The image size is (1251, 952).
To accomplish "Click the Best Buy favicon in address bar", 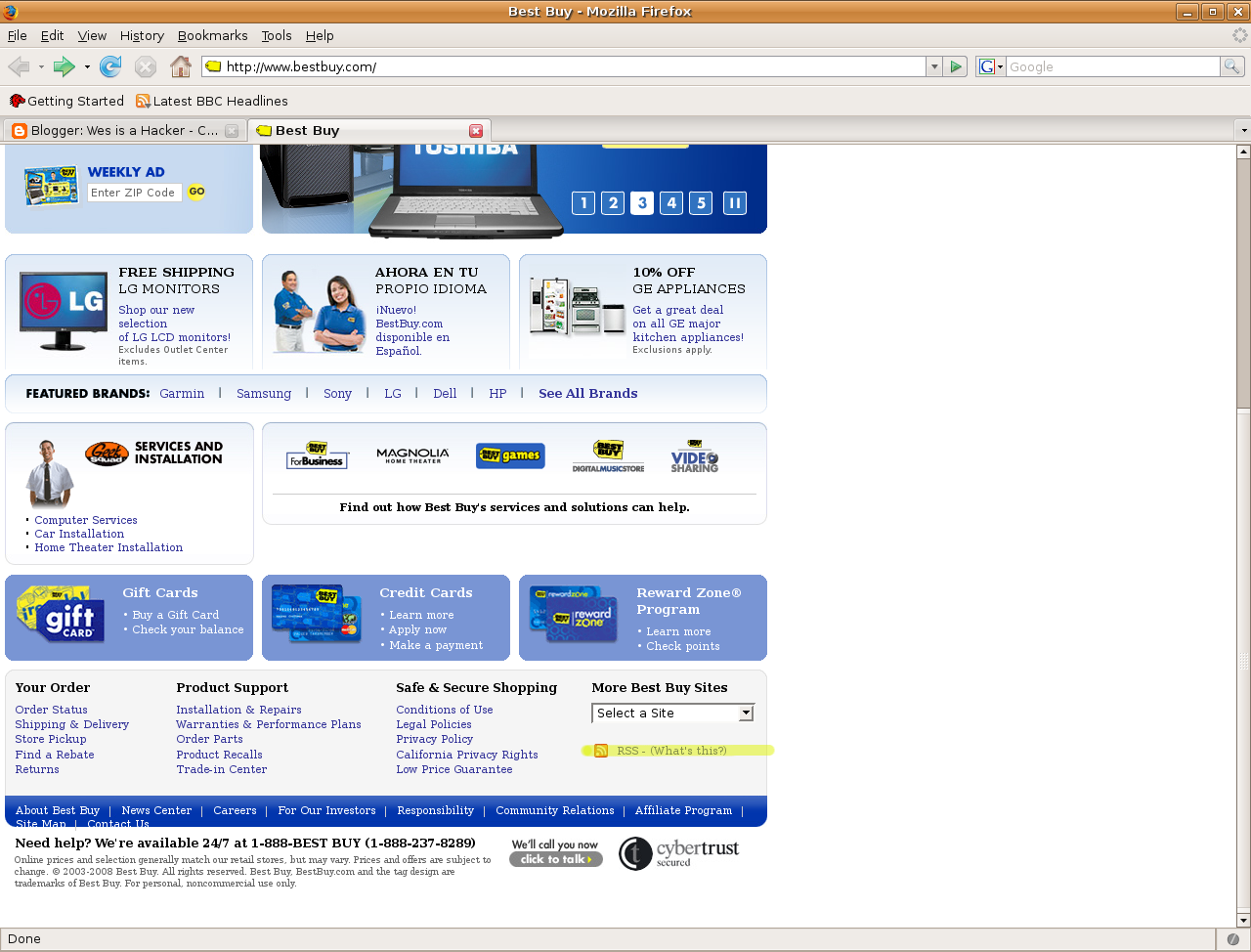I will click(x=213, y=66).
